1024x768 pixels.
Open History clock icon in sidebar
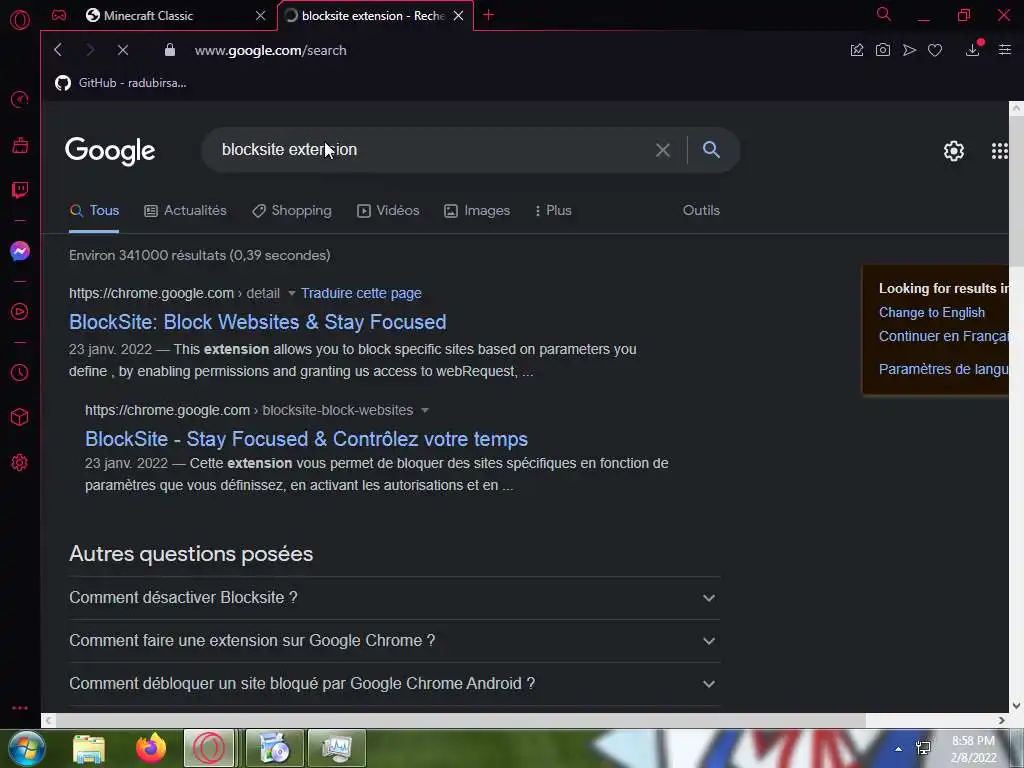coord(20,372)
